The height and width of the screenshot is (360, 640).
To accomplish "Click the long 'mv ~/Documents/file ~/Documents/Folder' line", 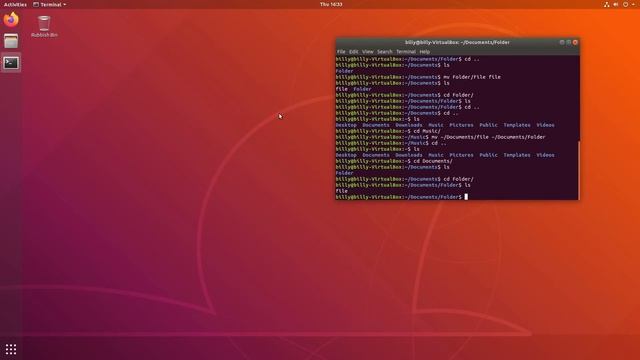I will pos(440,137).
